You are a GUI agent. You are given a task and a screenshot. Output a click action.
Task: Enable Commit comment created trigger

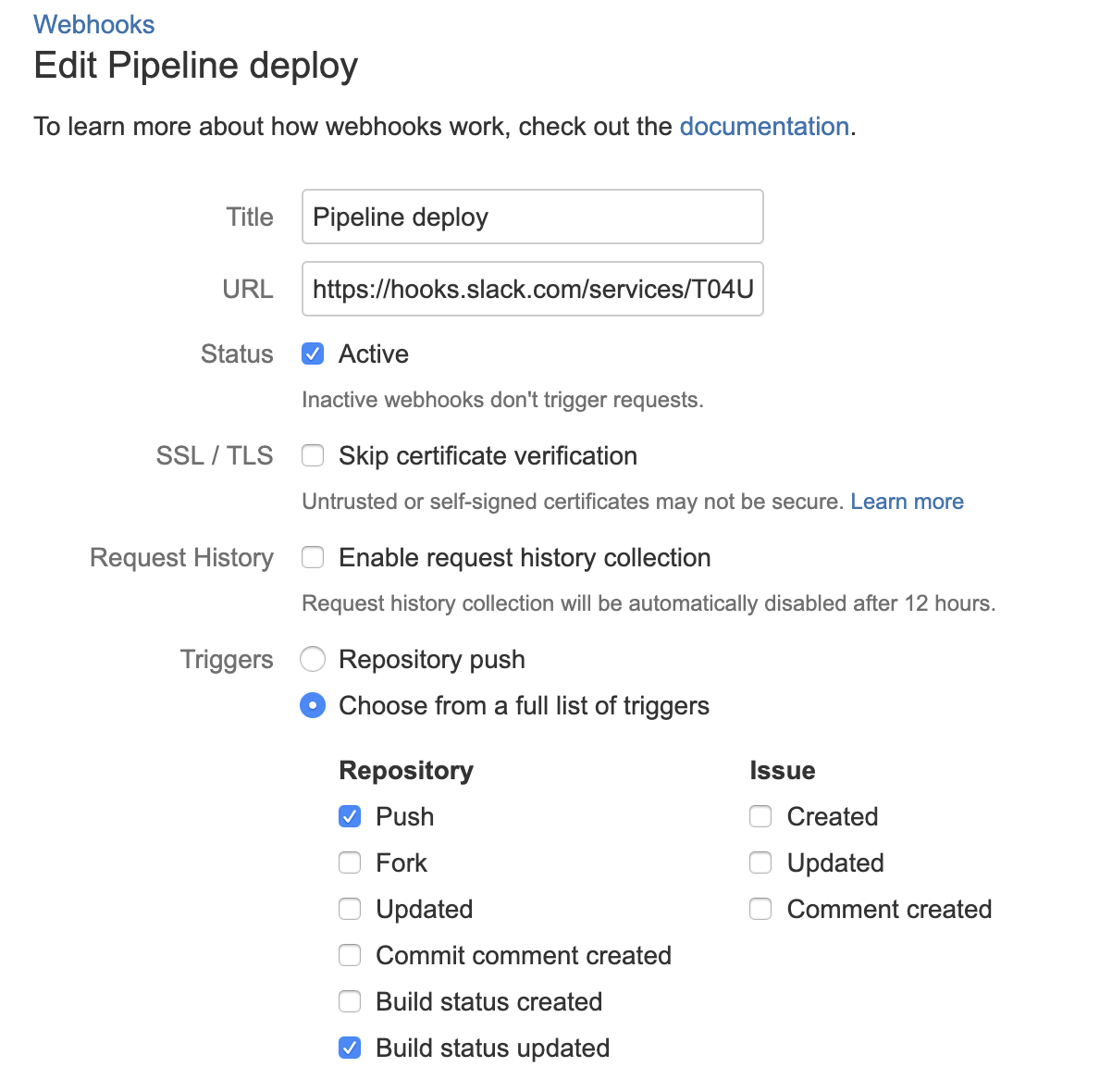350,955
